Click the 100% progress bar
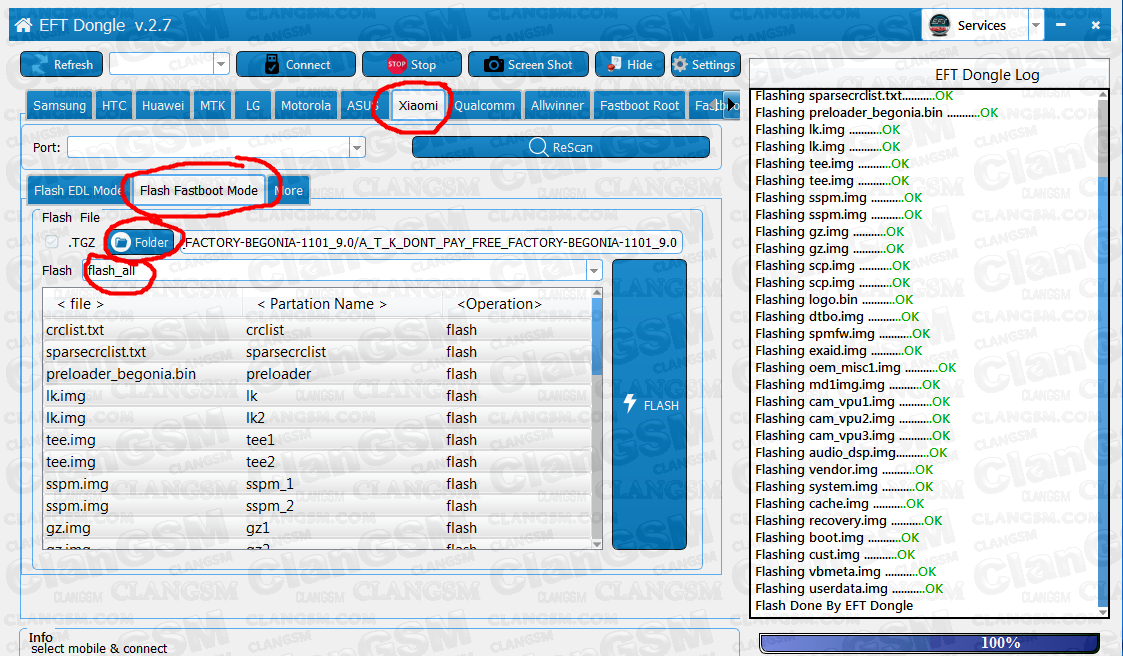 929,643
